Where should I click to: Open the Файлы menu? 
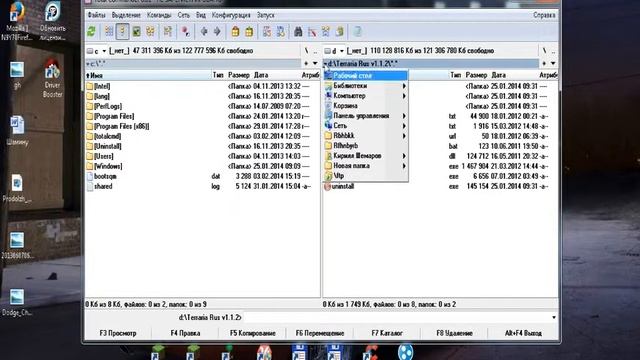97,15
